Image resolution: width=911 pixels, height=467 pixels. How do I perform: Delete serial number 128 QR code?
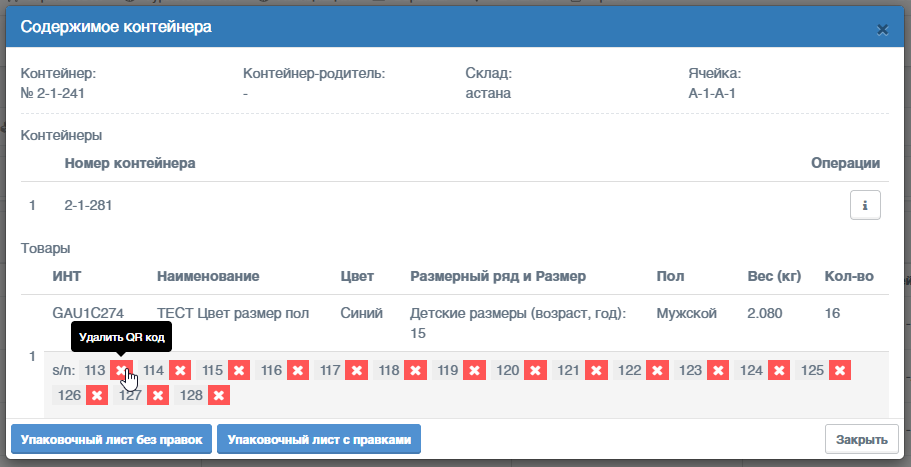tap(218, 396)
